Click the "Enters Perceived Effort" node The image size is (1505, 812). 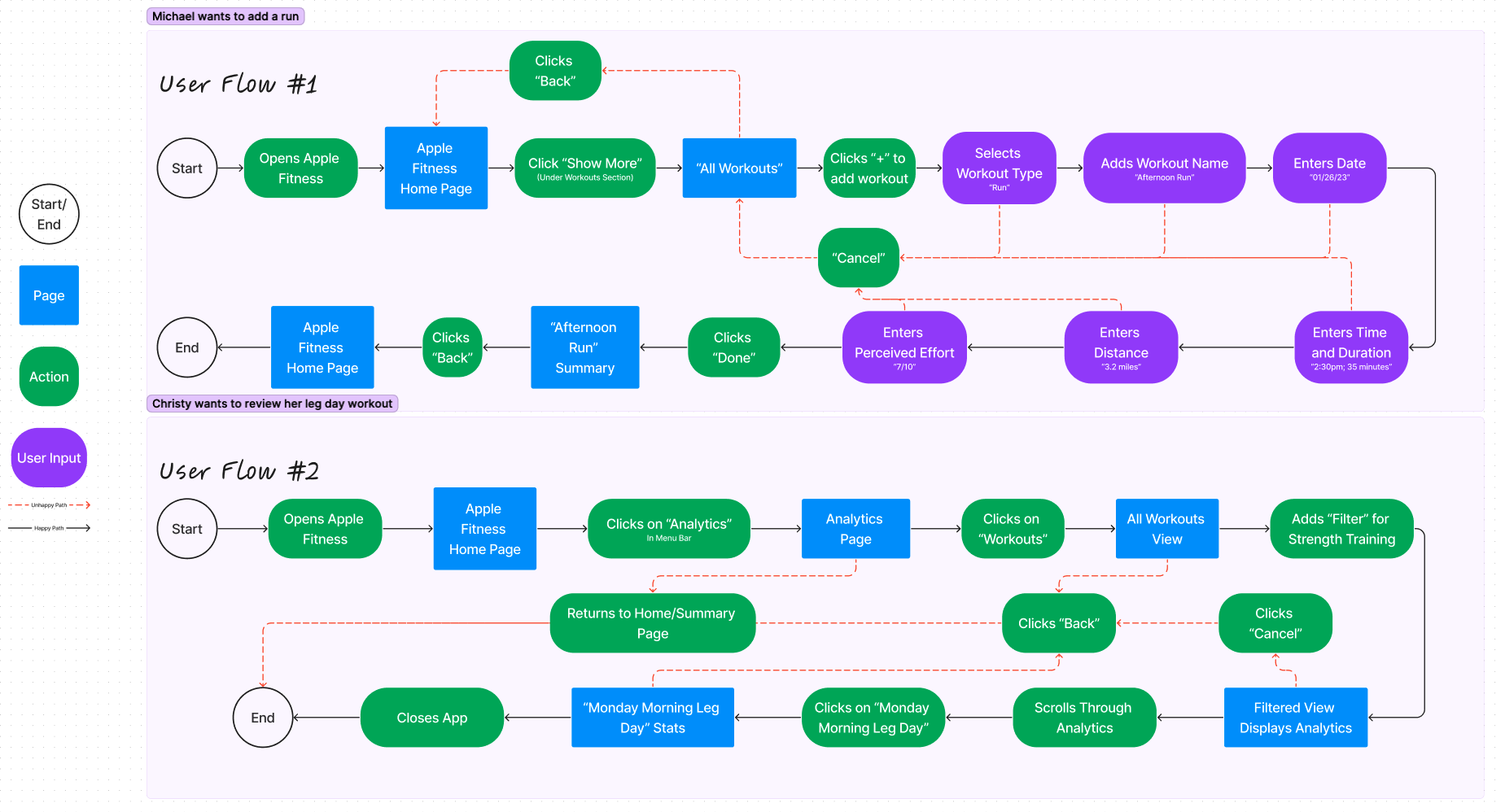[x=903, y=347]
